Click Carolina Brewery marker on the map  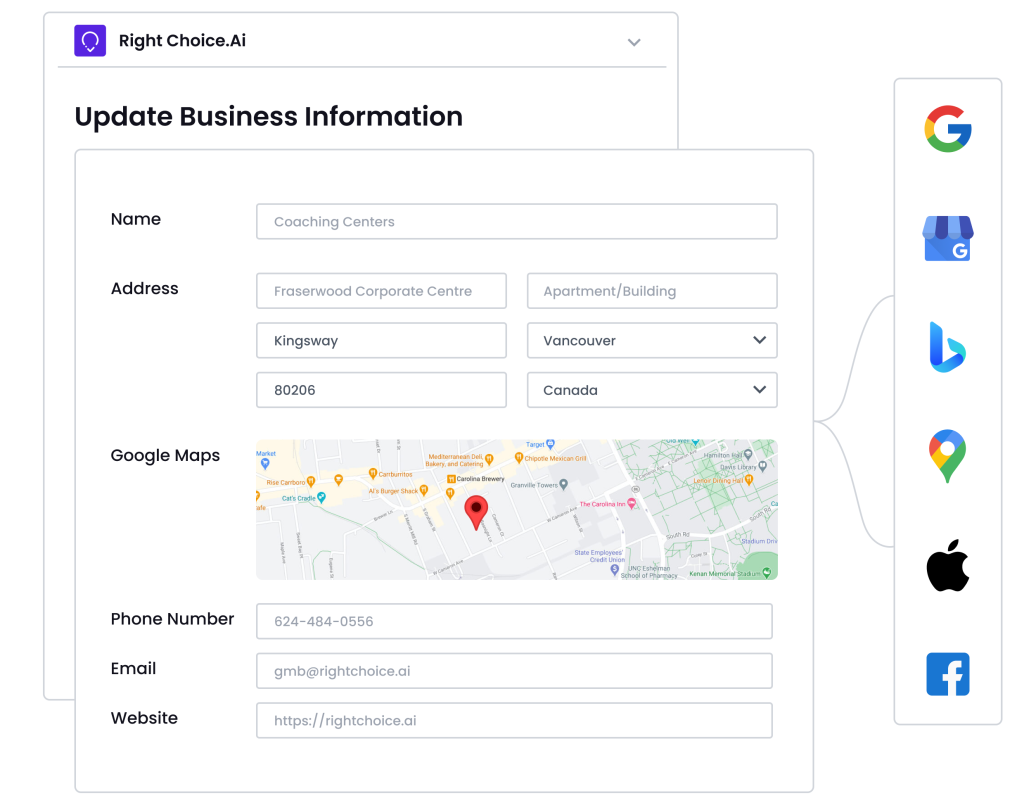click(x=451, y=479)
